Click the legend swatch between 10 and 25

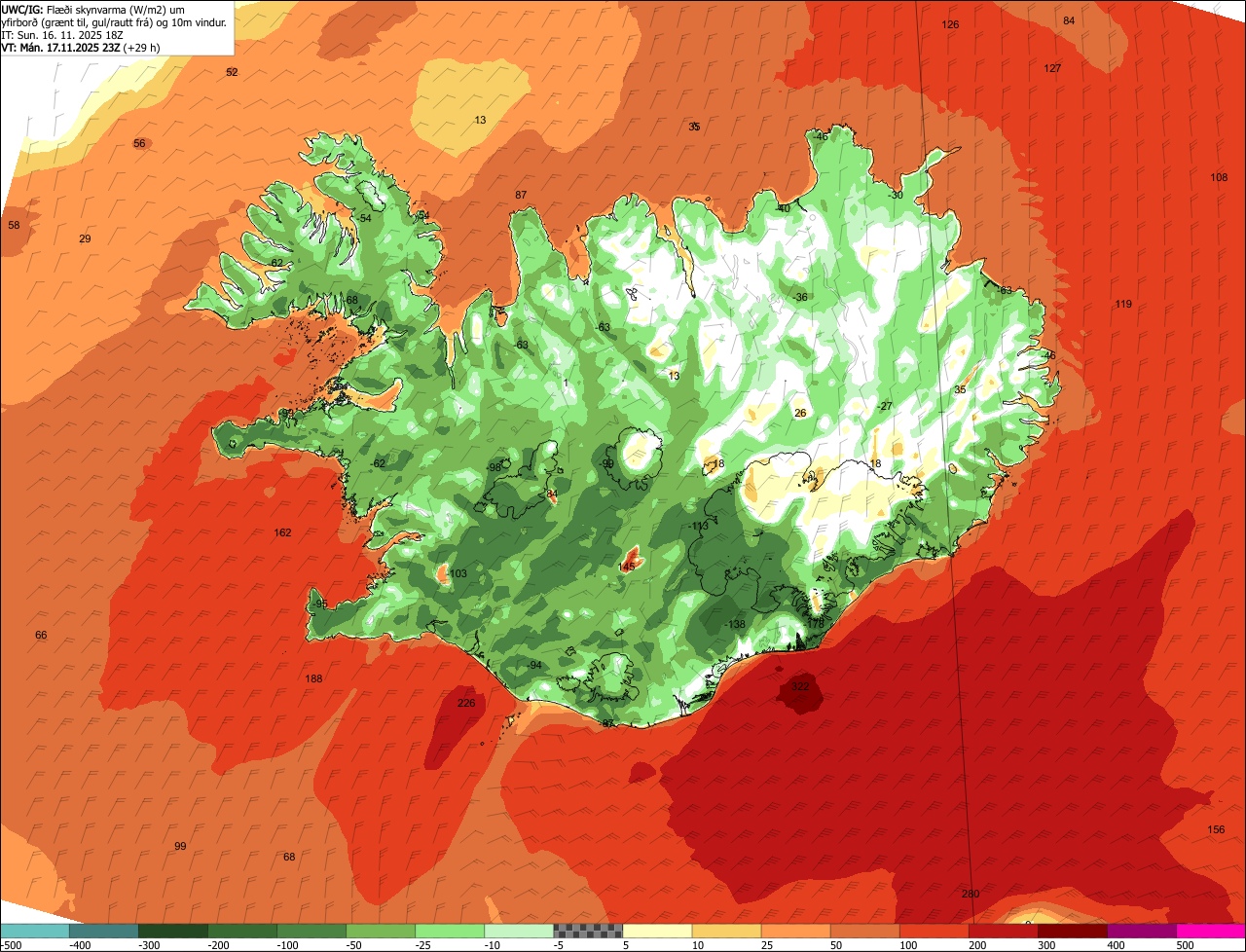(x=725, y=931)
